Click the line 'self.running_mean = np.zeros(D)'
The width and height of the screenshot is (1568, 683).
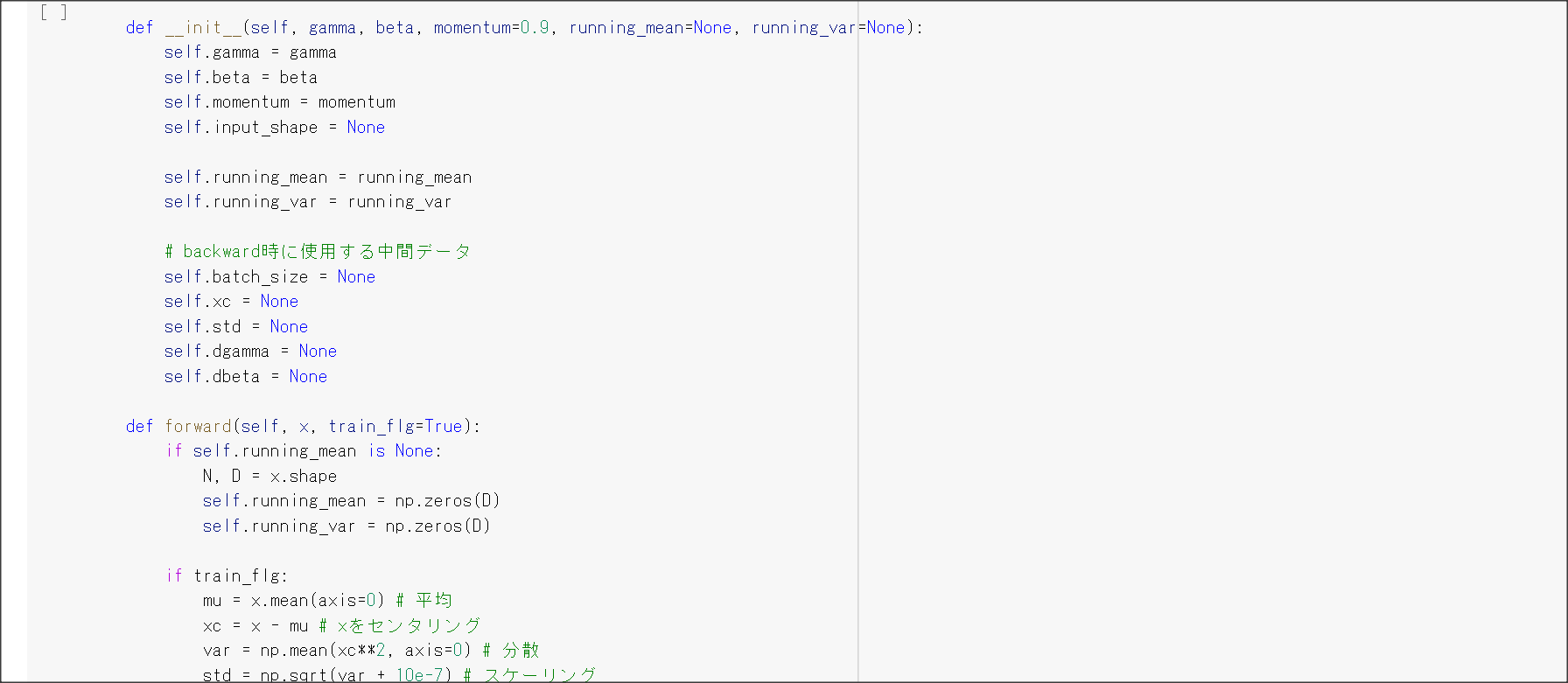coord(351,501)
